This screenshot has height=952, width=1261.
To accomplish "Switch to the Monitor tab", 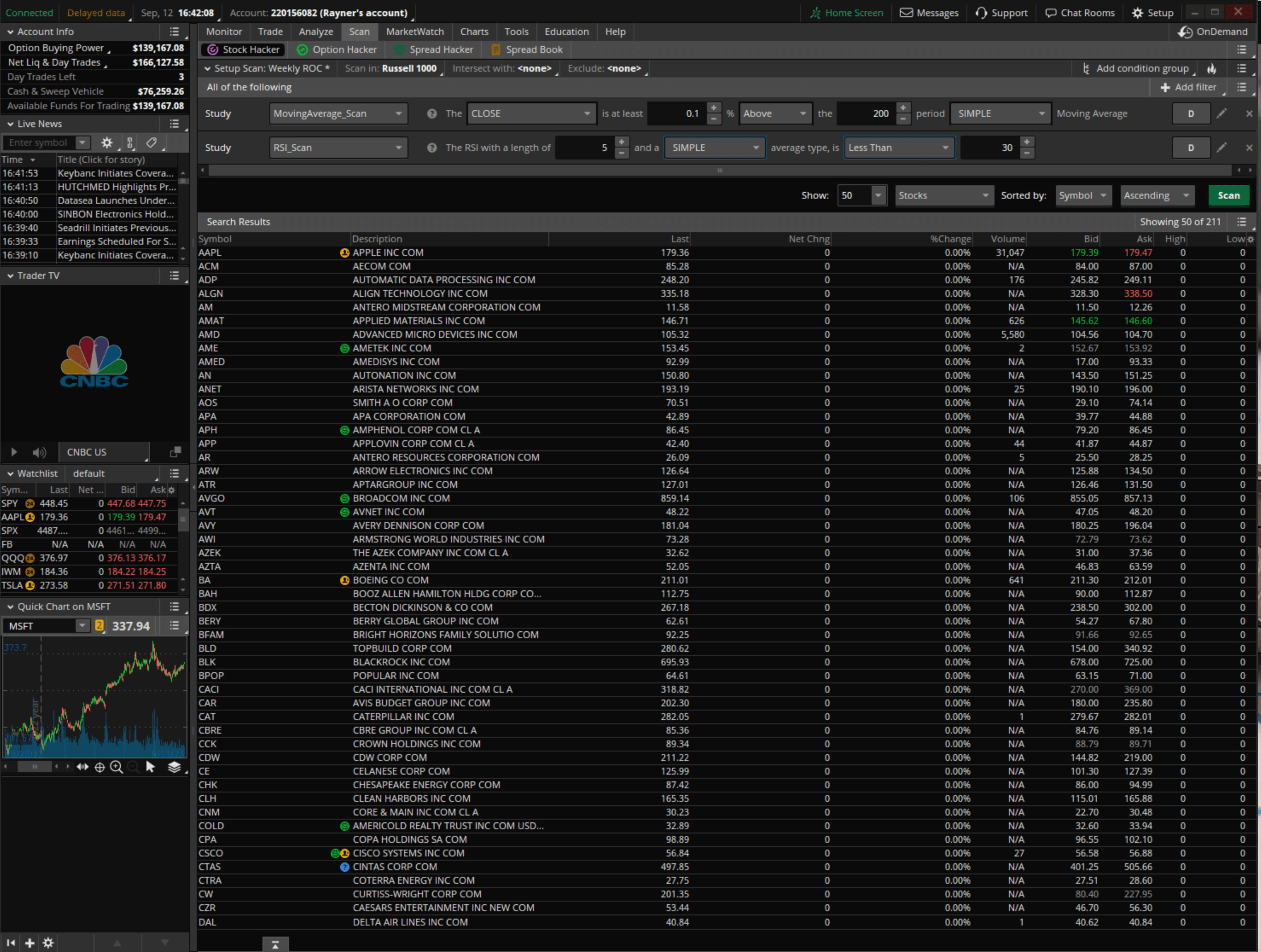I will (224, 32).
